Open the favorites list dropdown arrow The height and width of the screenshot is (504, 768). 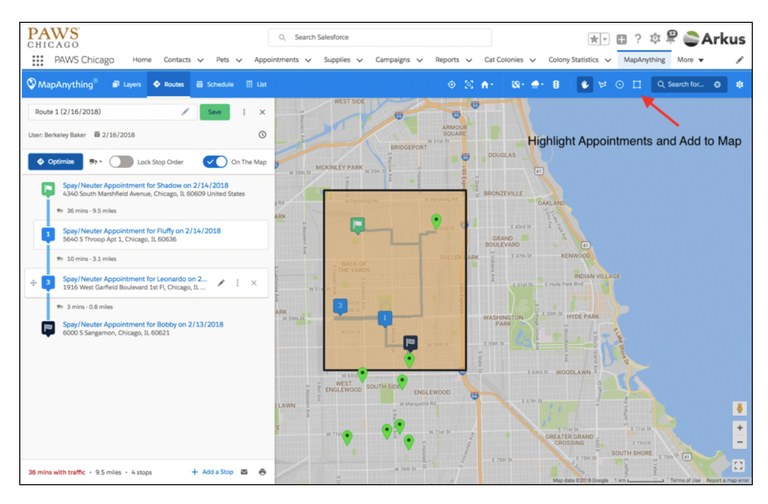pyautogui.click(x=605, y=39)
